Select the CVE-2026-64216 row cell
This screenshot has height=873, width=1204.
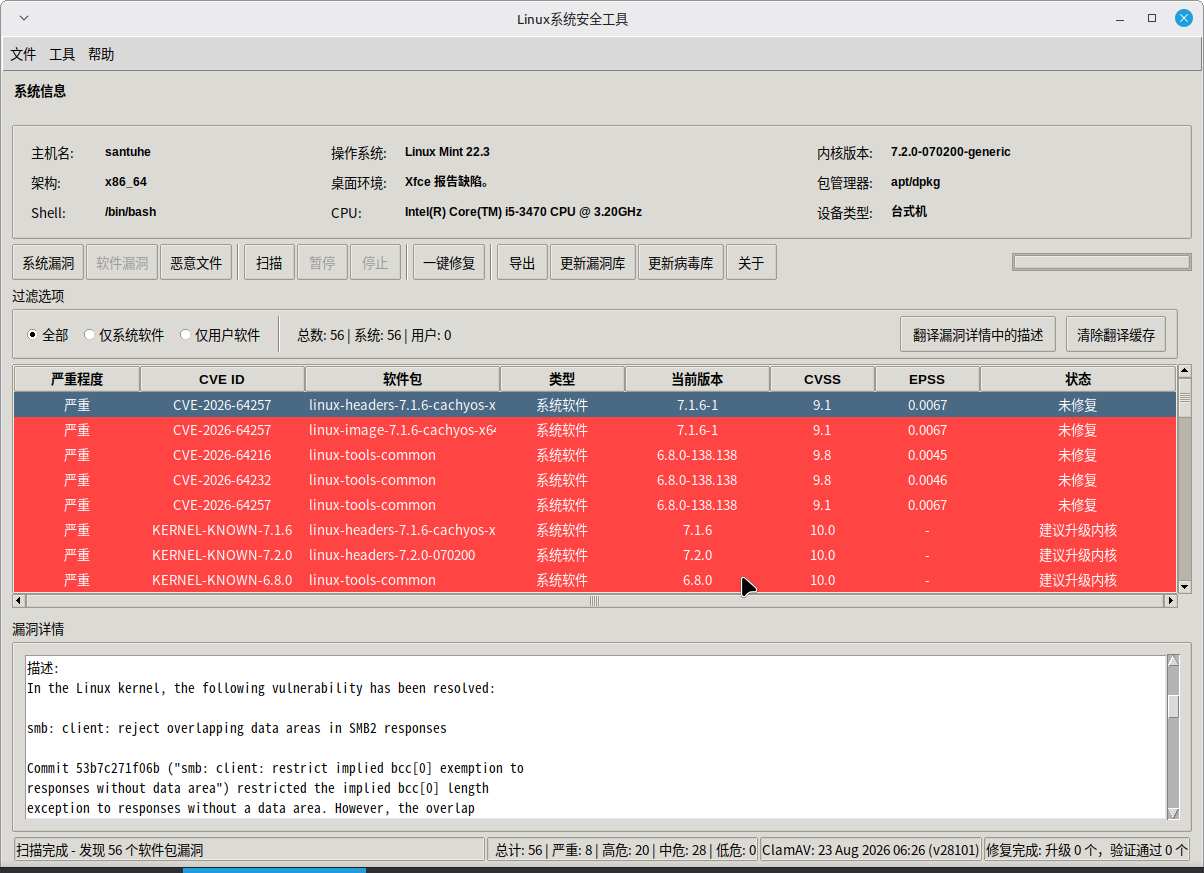222,455
